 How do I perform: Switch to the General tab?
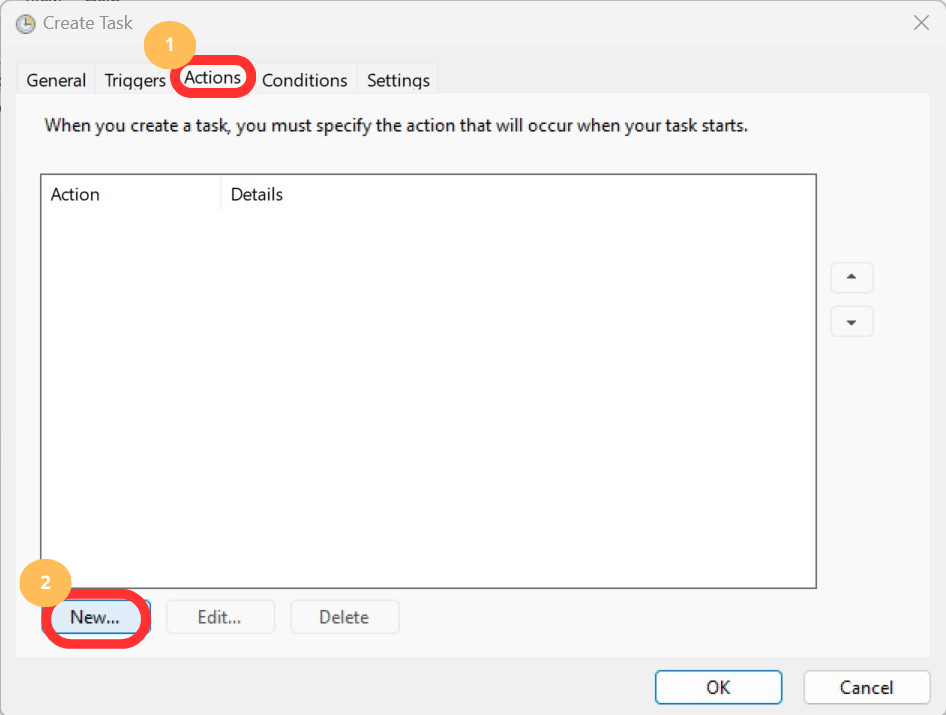click(x=55, y=80)
